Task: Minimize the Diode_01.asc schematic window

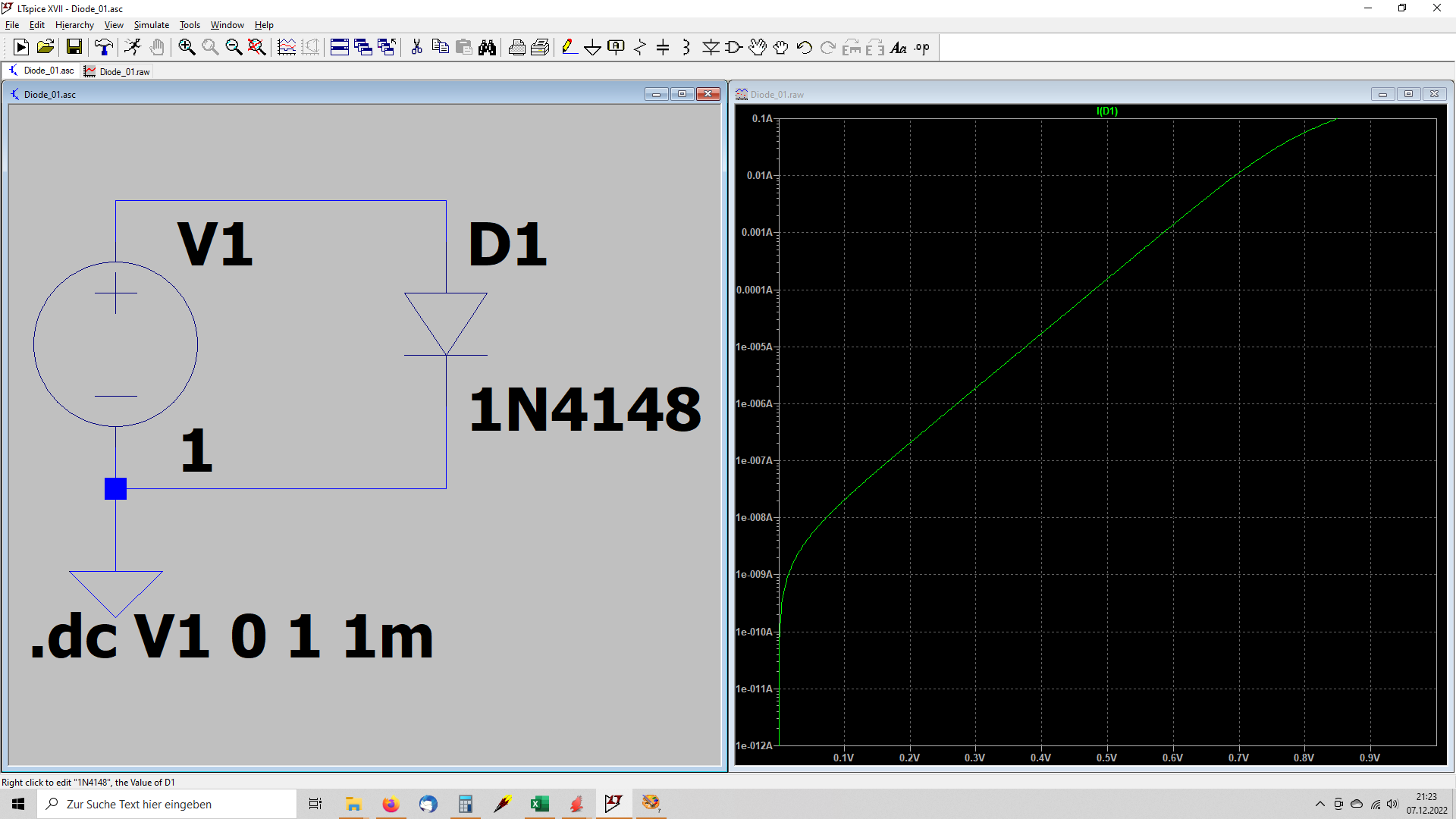Action: (x=656, y=94)
